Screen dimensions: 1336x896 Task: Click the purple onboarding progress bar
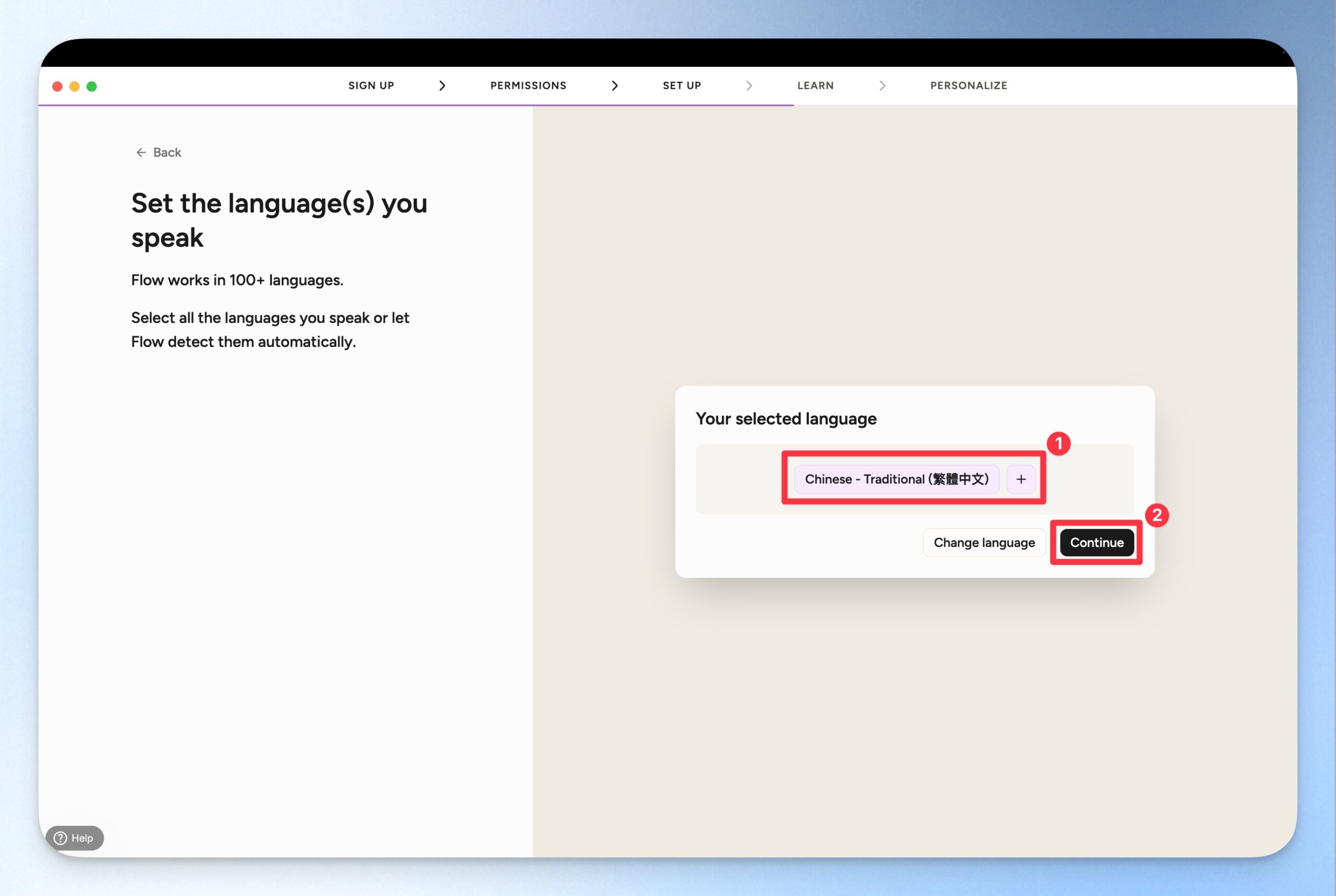pos(415,105)
